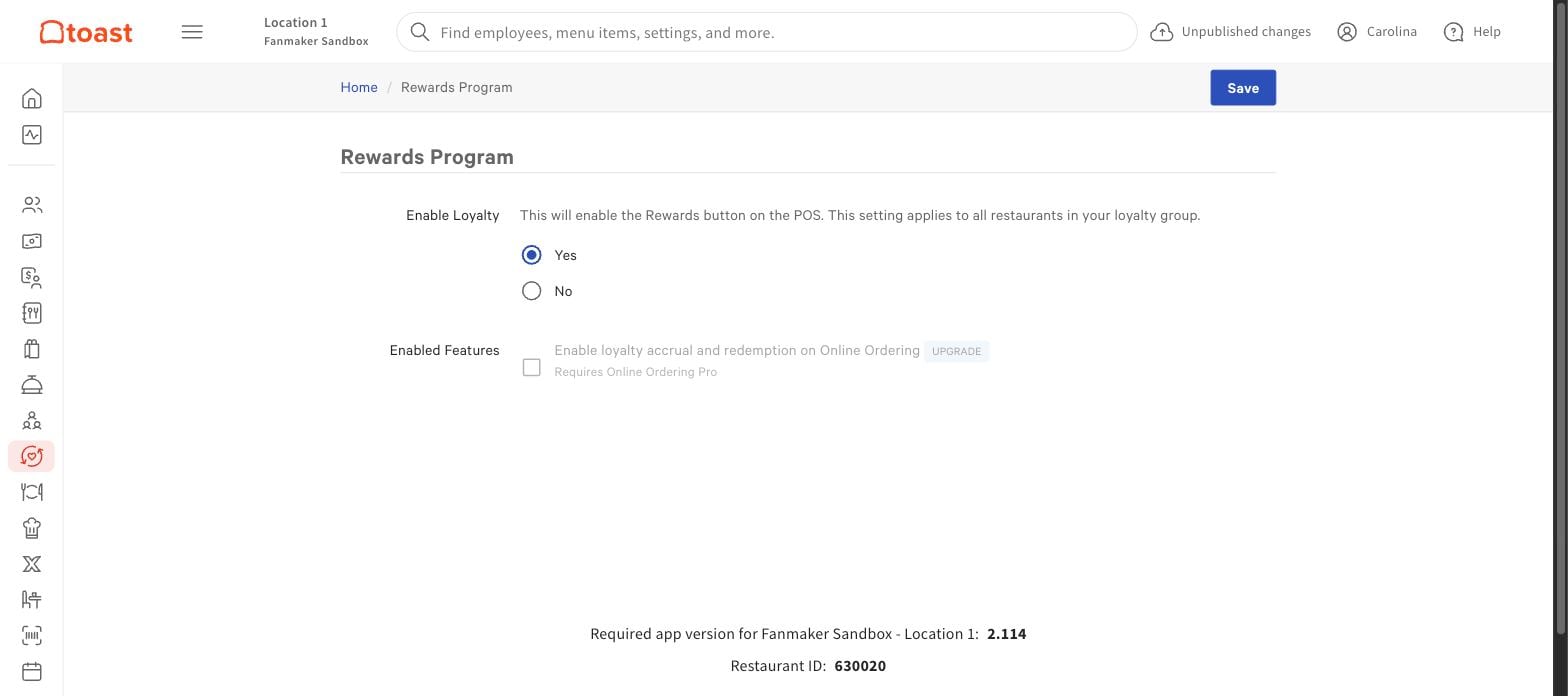The image size is (1568, 696).
Task: Open the reports activity chart icon
Action: click(x=32, y=135)
